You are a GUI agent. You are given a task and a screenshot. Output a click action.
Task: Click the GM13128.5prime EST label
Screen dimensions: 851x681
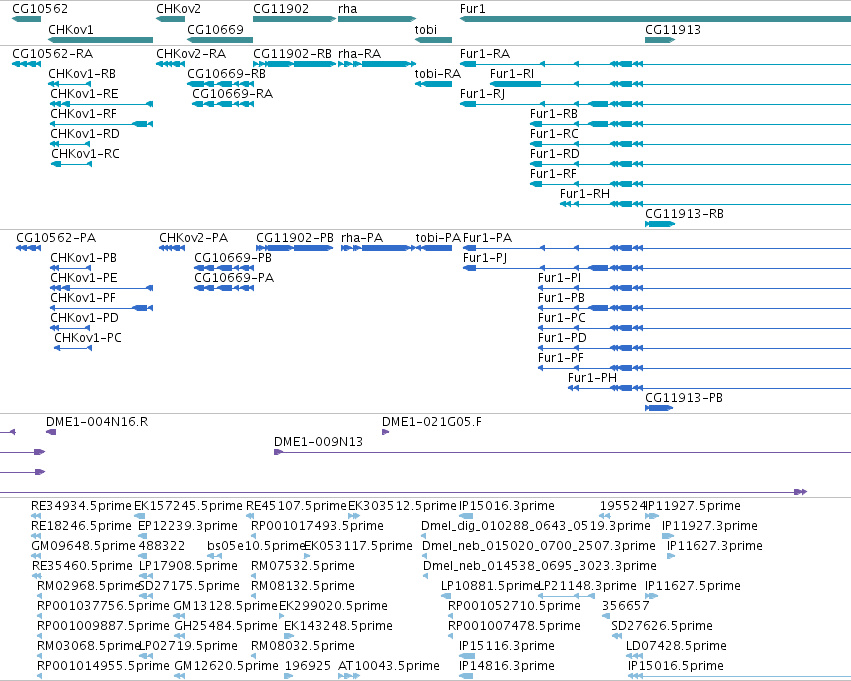pos(225,606)
